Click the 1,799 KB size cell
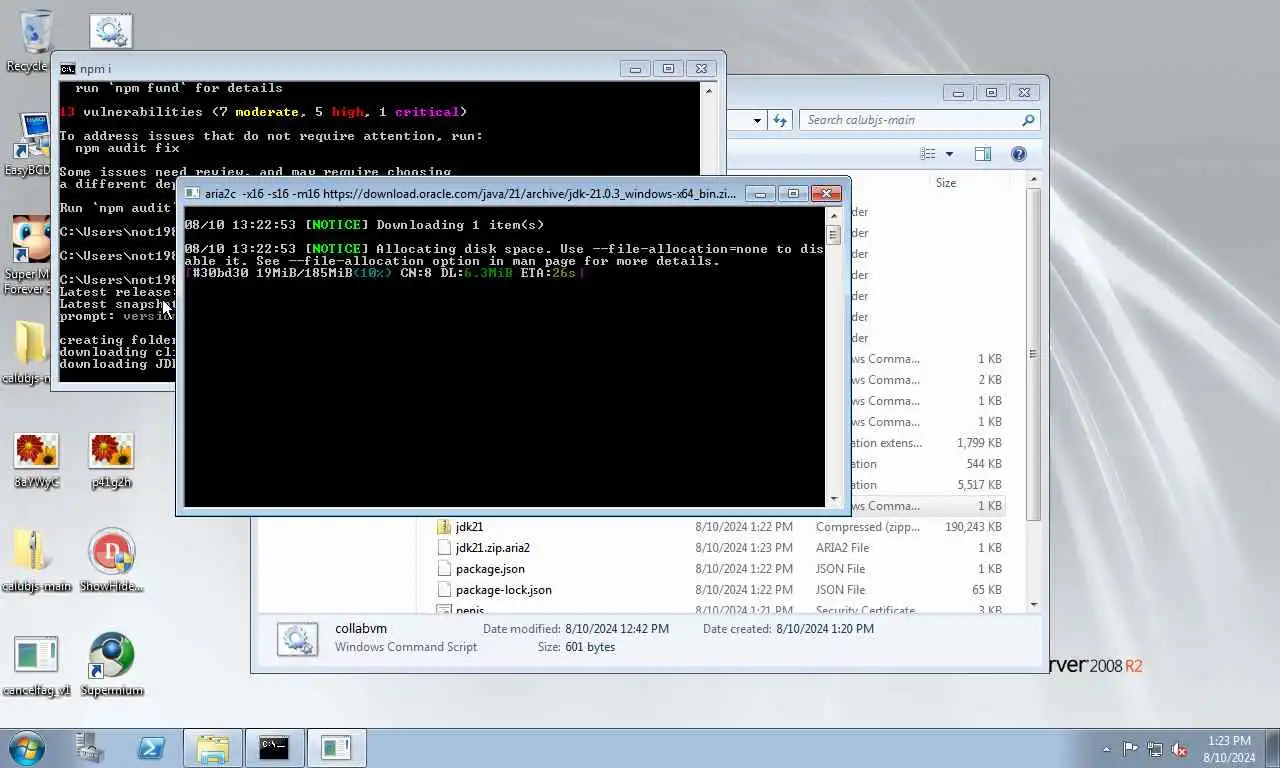The image size is (1280, 768). [x=979, y=443]
